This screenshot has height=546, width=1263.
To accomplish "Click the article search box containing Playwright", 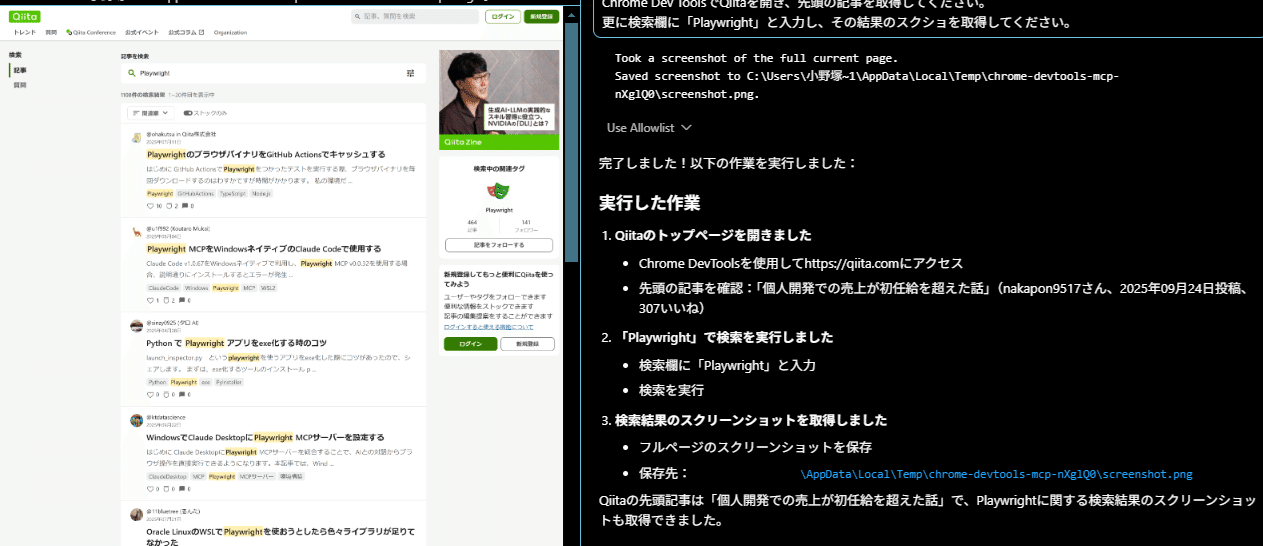I will coord(273,73).
